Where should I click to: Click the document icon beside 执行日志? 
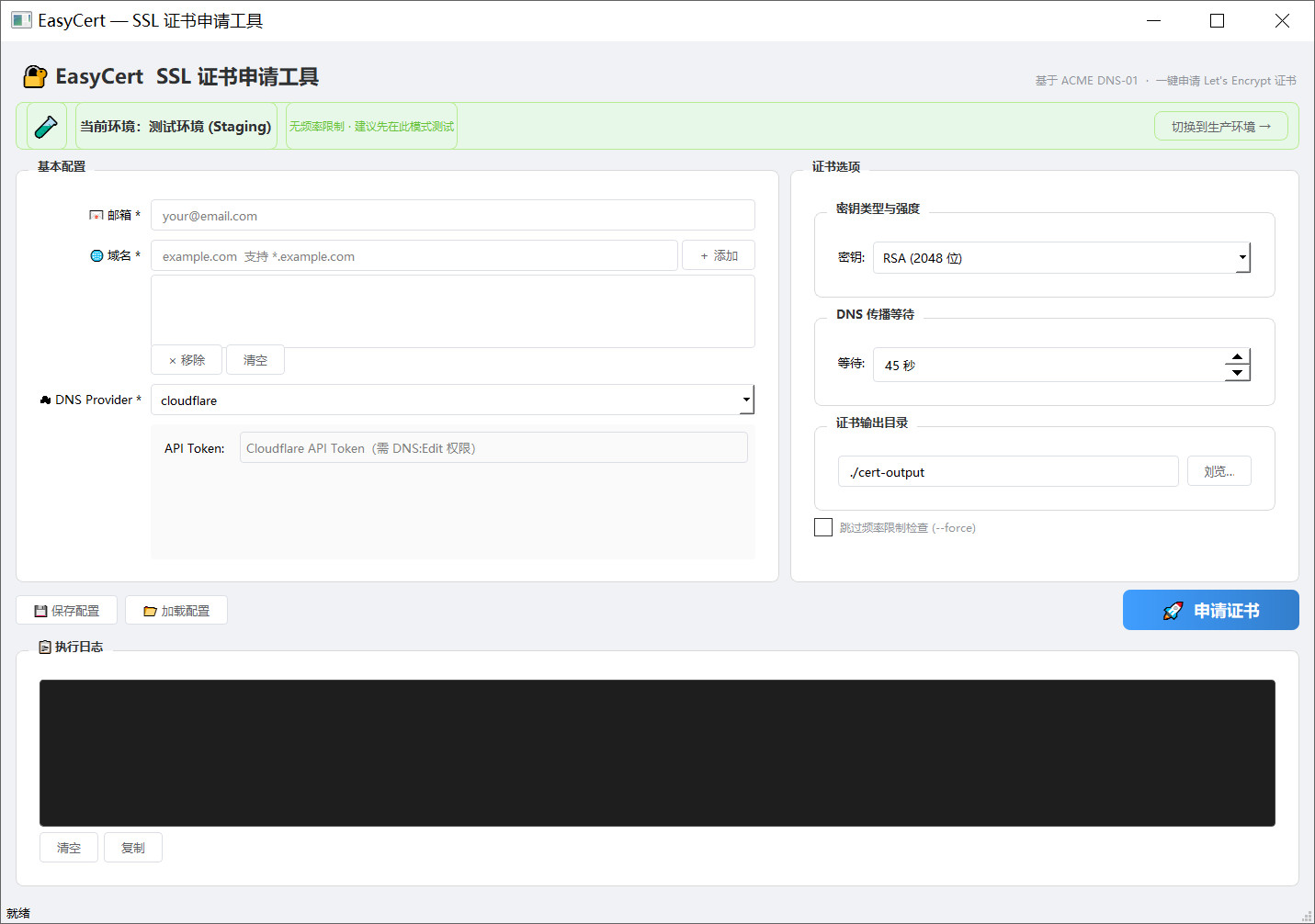pos(45,648)
